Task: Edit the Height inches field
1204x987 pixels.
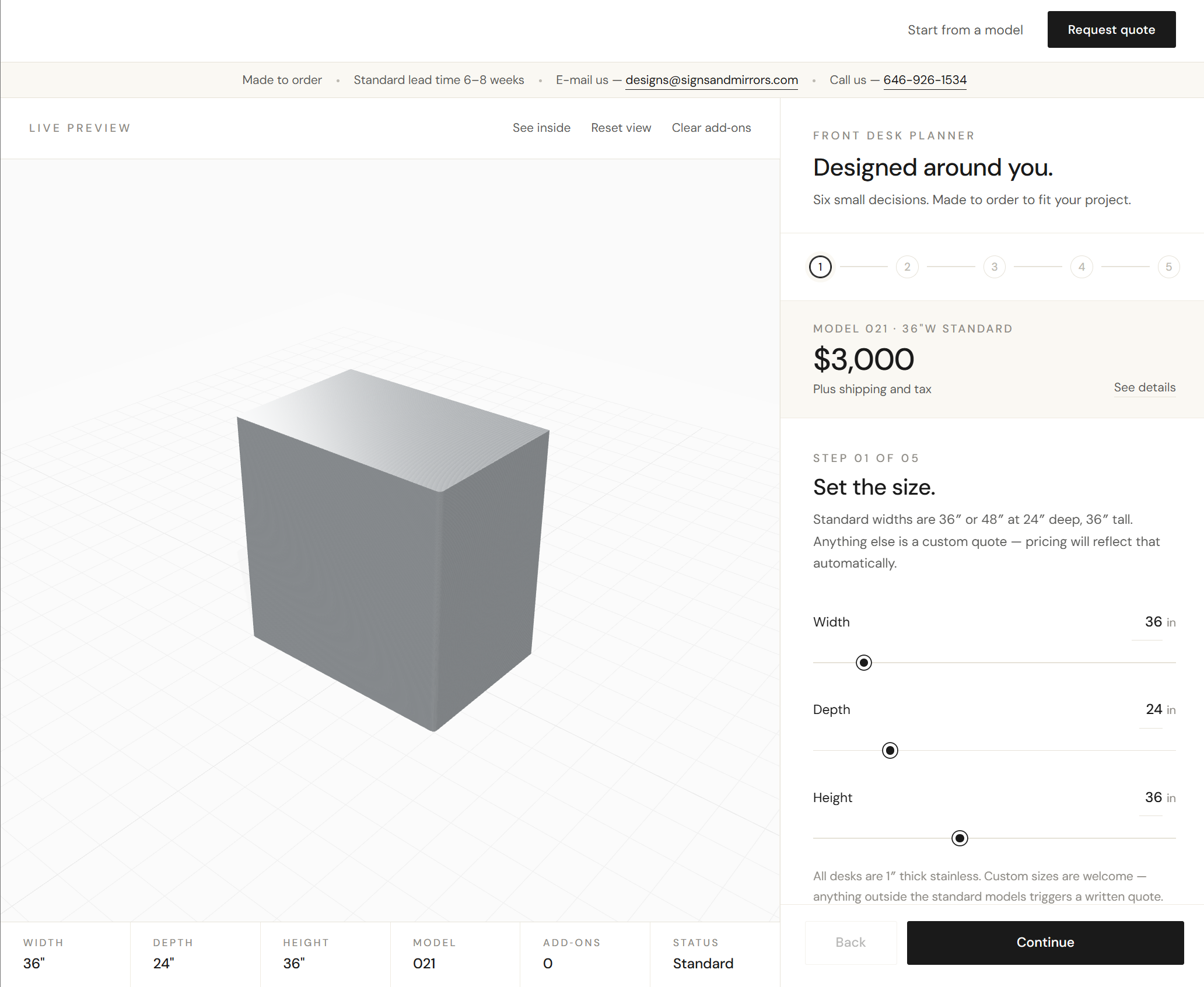Action: (x=1152, y=797)
